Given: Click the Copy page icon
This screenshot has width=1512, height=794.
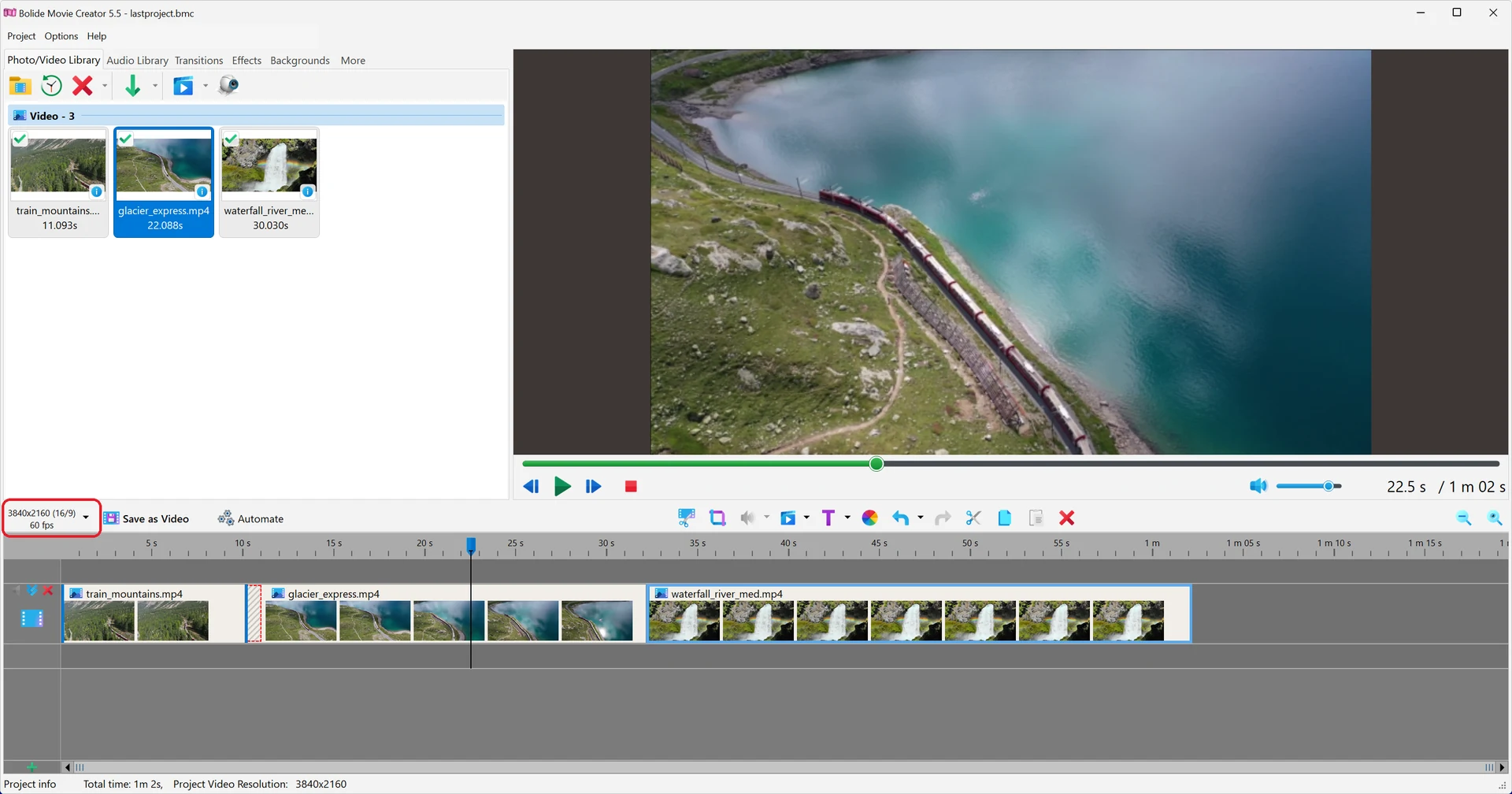Looking at the screenshot, I should point(1005,518).
